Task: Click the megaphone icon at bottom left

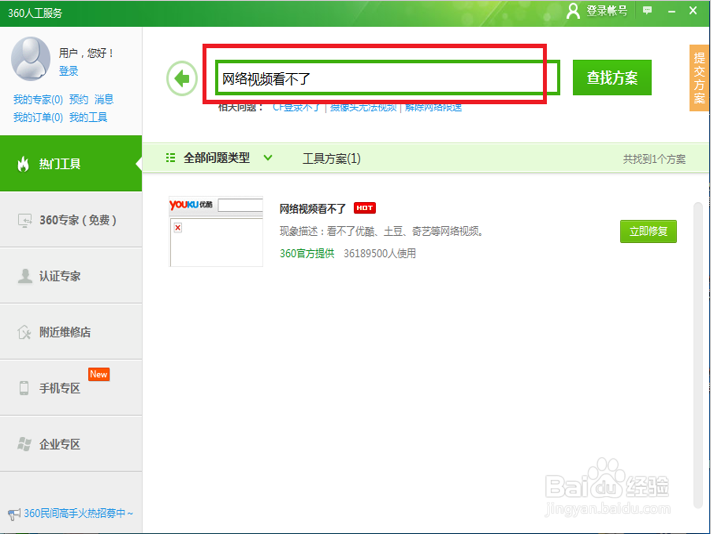Action: tap(14, 514)
